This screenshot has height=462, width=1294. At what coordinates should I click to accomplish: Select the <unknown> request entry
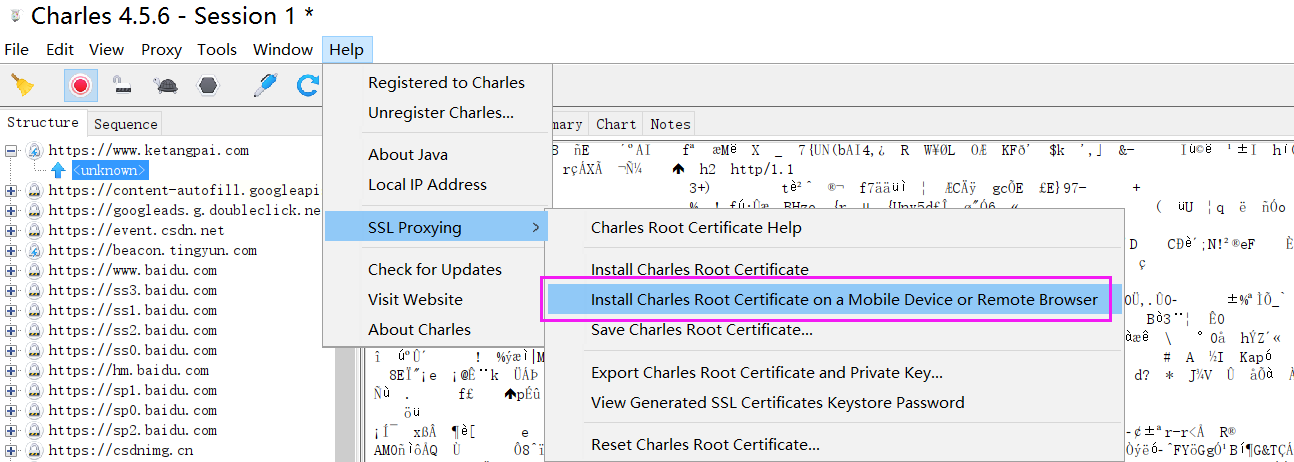pyautogui.click(x=110, y=170)
